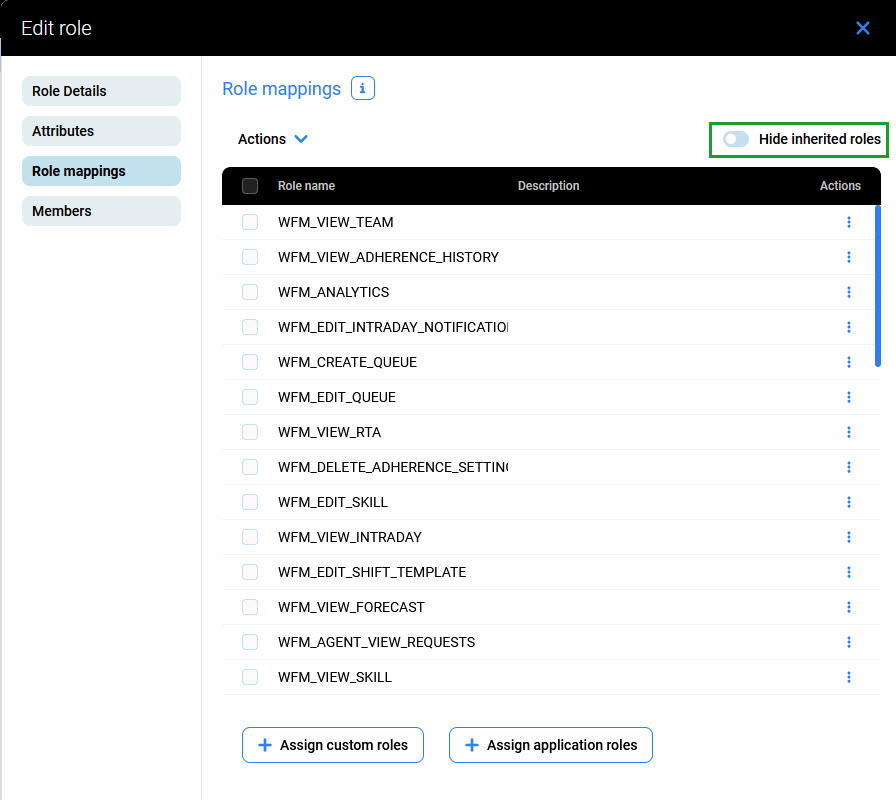
Task: Open row actions for WFM_EDIT_SKILL
Action: point(848,502)
